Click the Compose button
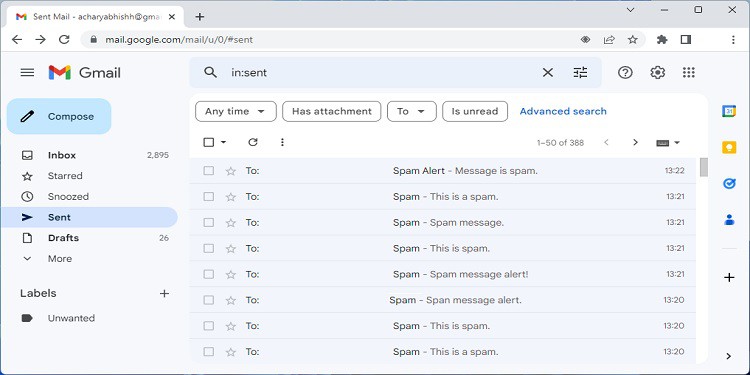750x375 pixels. (x=59, y=116)
